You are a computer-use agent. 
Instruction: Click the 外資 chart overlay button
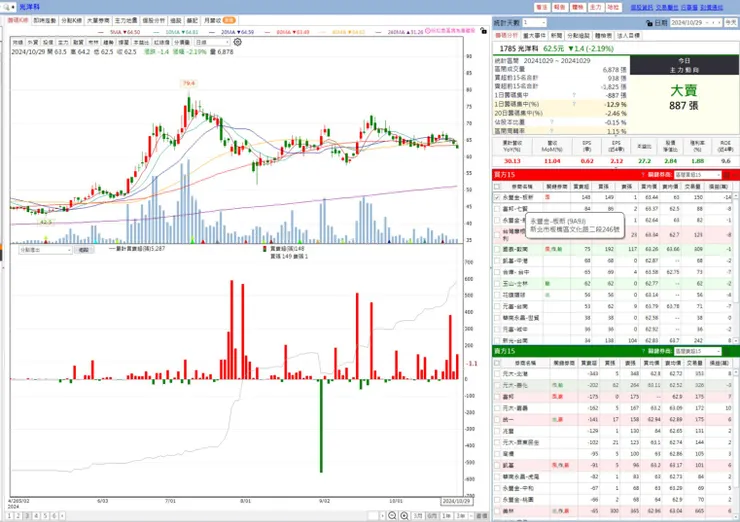(33, 42)
